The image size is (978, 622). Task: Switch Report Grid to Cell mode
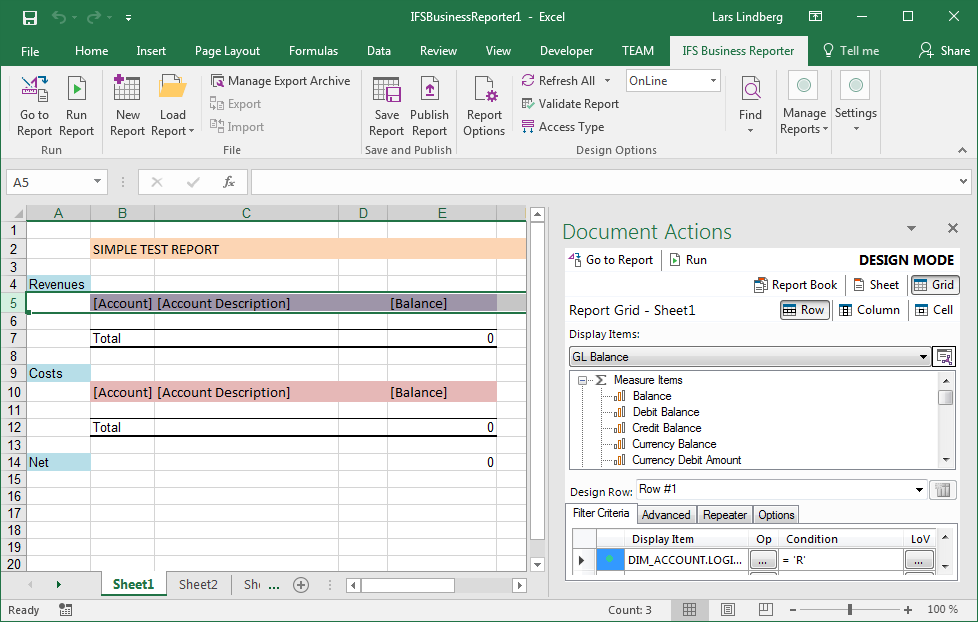point(934,310)
